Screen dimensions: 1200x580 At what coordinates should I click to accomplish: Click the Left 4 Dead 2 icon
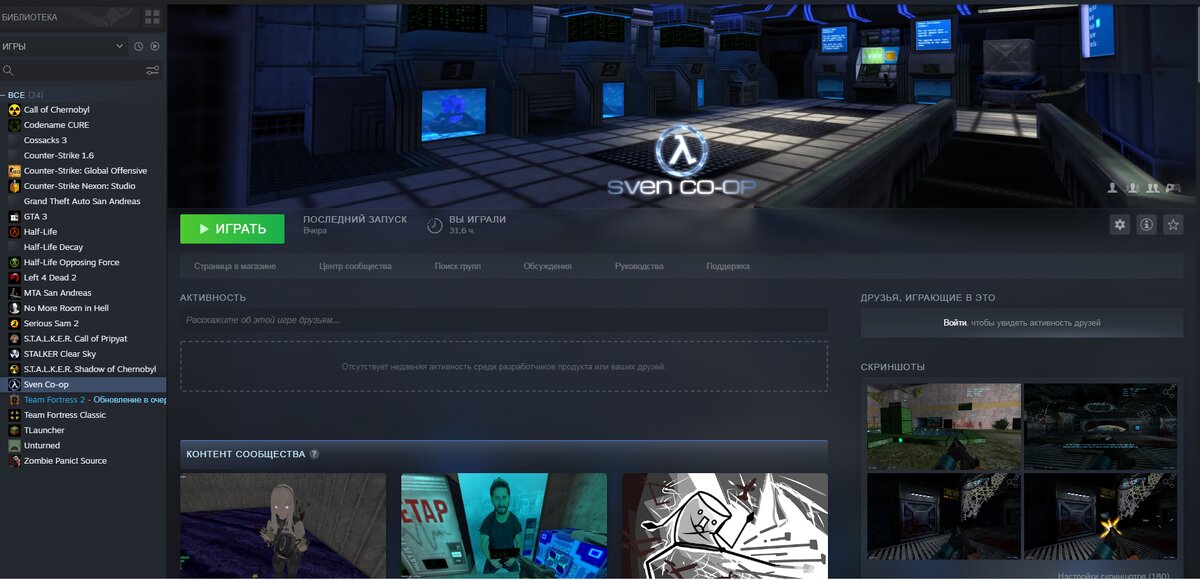pos(14,278)
